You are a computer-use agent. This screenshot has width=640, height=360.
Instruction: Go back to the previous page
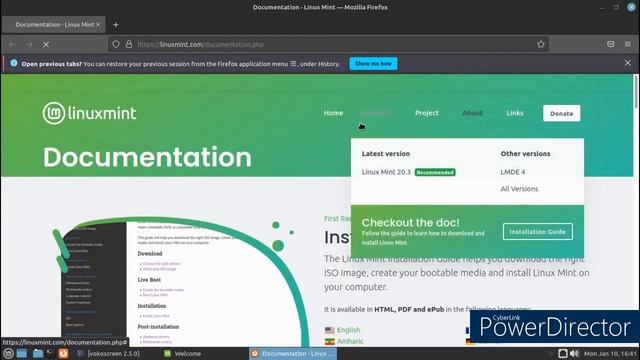coord(12,44)
